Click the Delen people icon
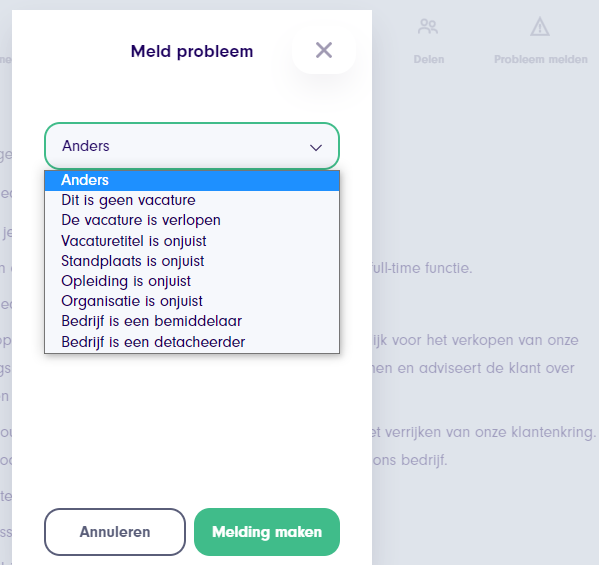 [428, 27]
